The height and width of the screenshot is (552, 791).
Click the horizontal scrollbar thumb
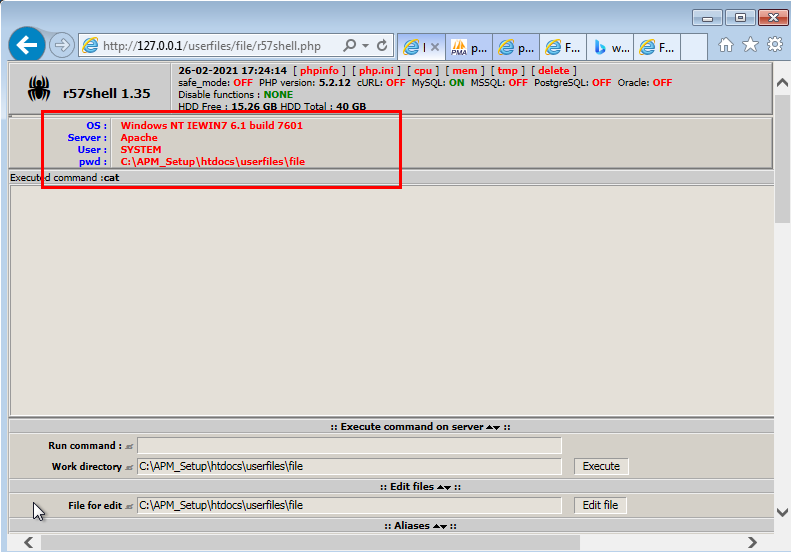[x=310, y=542]
